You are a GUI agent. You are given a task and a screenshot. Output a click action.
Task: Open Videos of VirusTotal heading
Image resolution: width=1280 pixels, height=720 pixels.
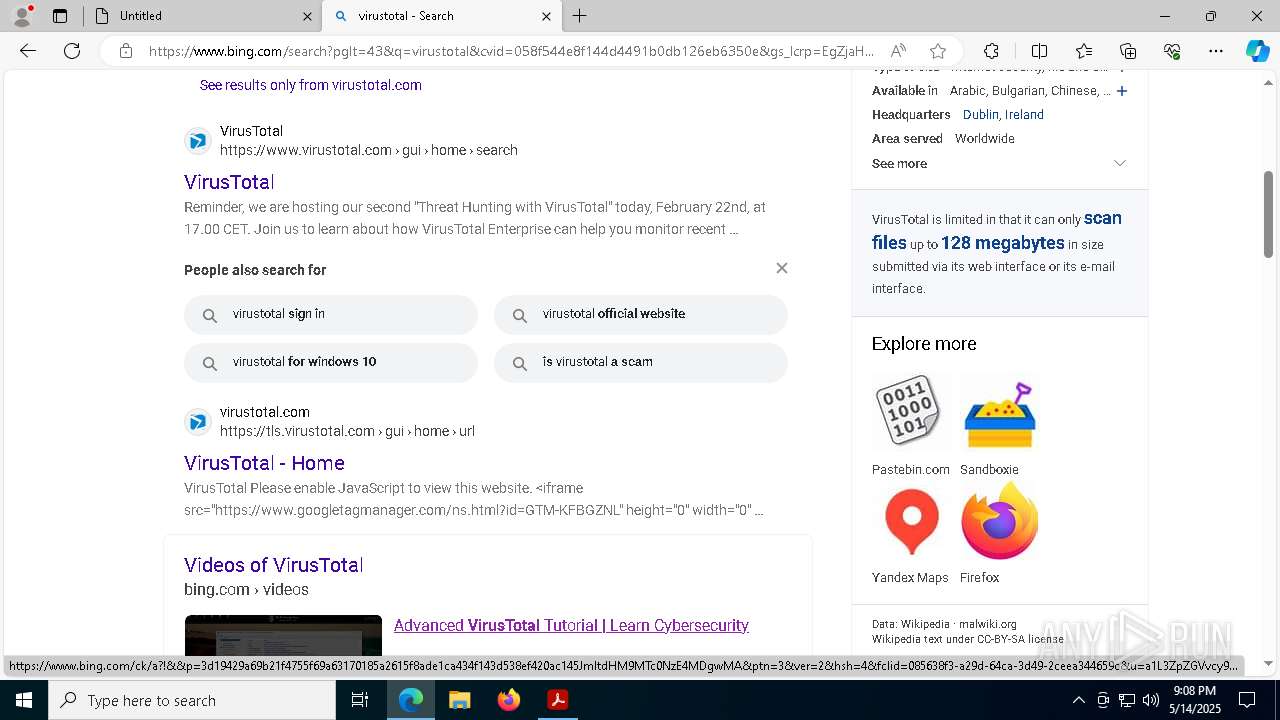273,565
